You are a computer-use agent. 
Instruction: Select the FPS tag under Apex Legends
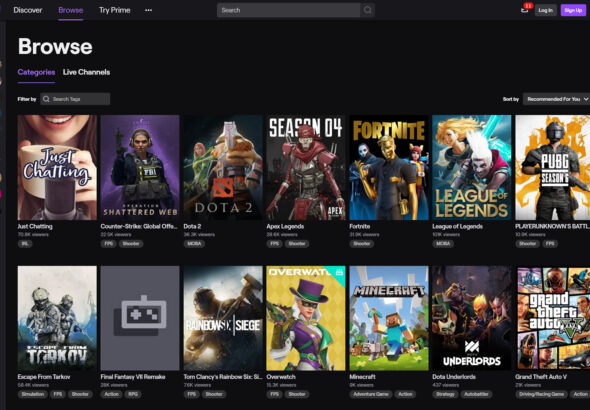point(275,244)
